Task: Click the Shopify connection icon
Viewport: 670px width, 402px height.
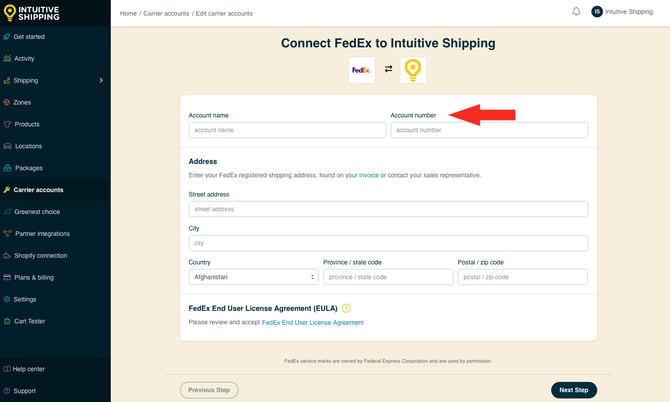Action: click(7, 255)
